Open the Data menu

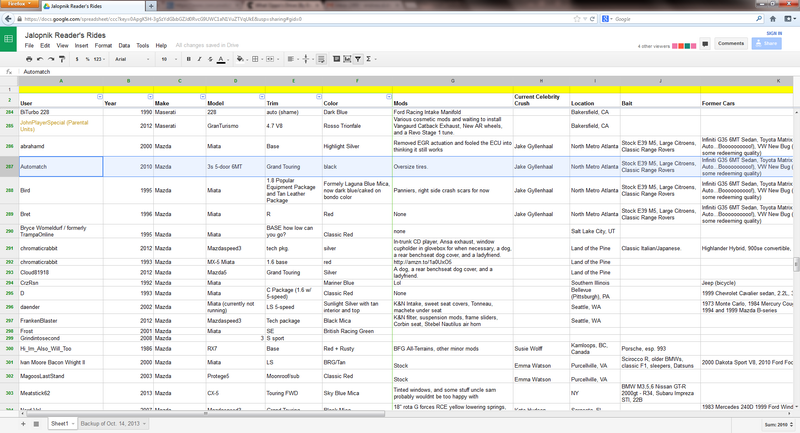(124, 45)
